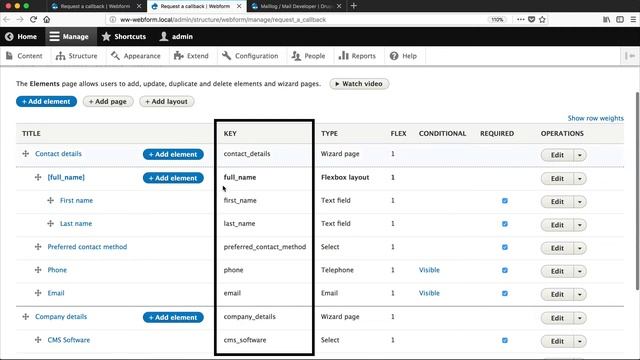This screenshot has width=640, height=360.
Task: Open the Pocket save icon
Action: point(531,19)
